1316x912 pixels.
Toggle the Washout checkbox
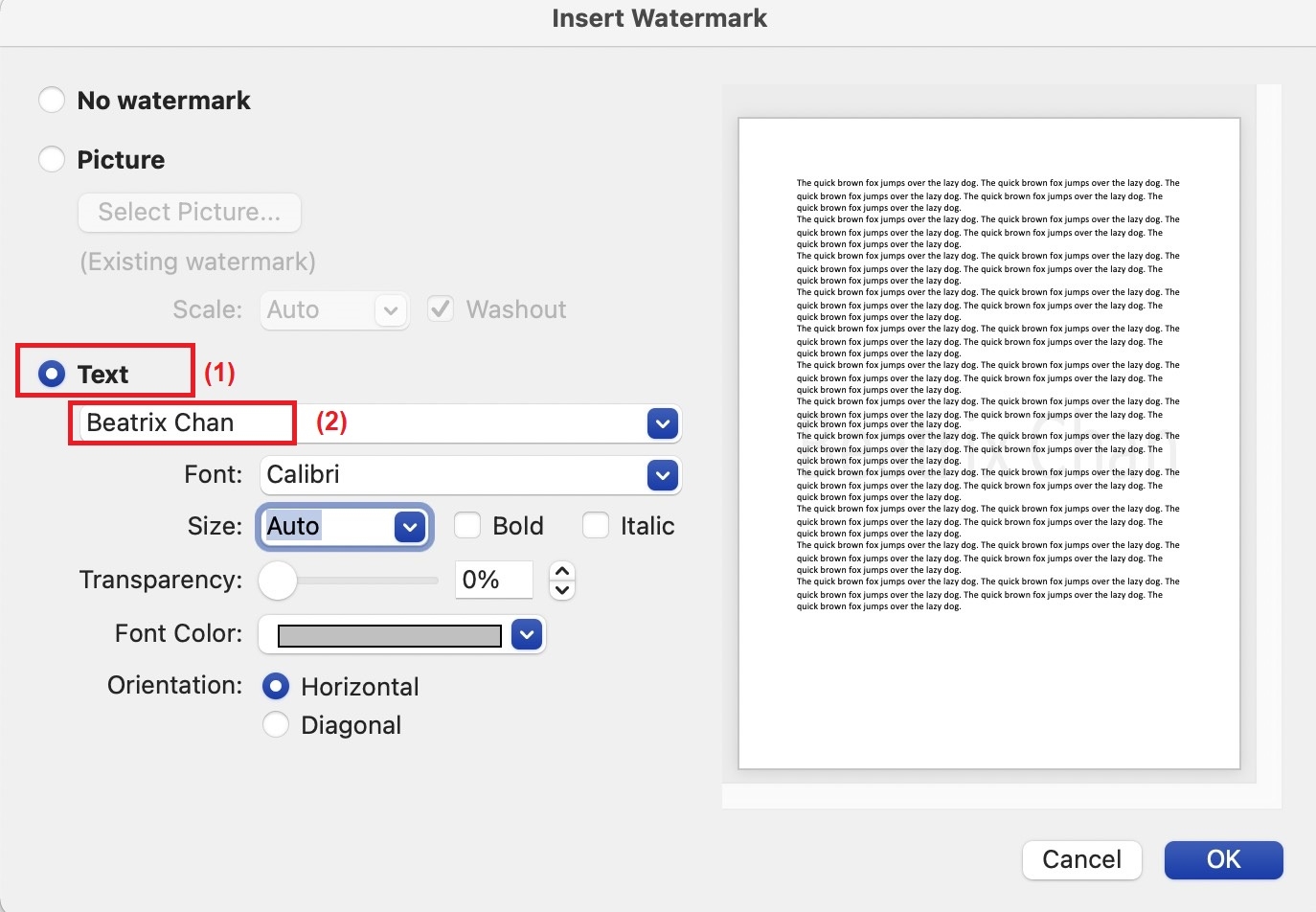[440, 308]
